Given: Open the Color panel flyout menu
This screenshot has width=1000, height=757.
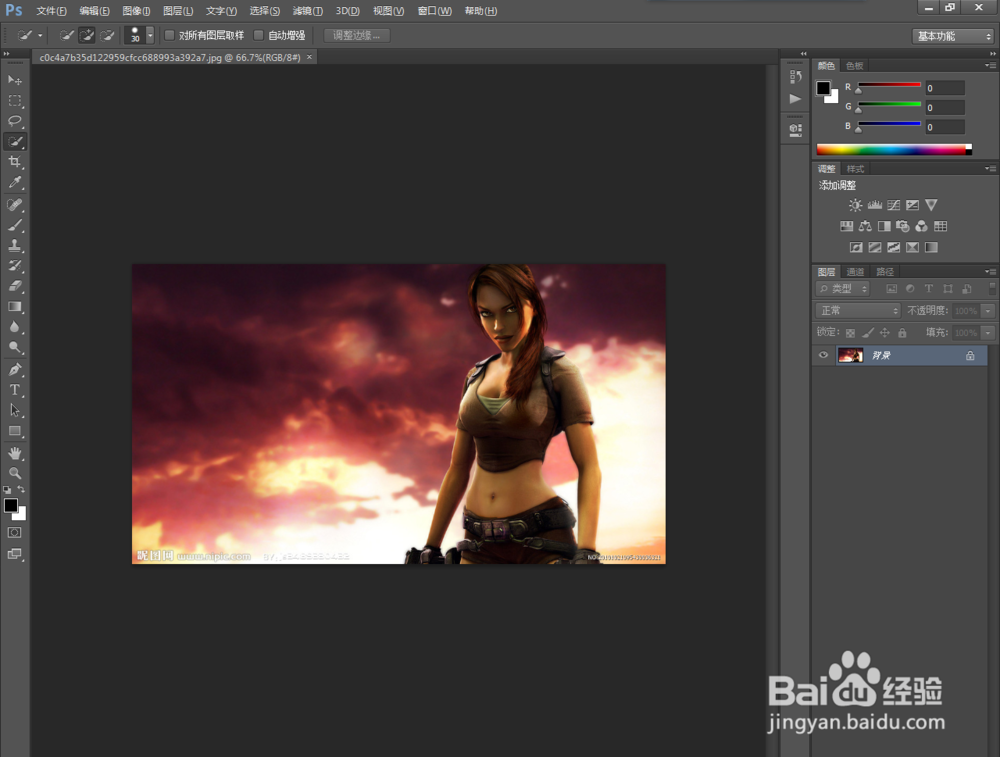Looking at the screenshot, I should (x=990, y=66).
